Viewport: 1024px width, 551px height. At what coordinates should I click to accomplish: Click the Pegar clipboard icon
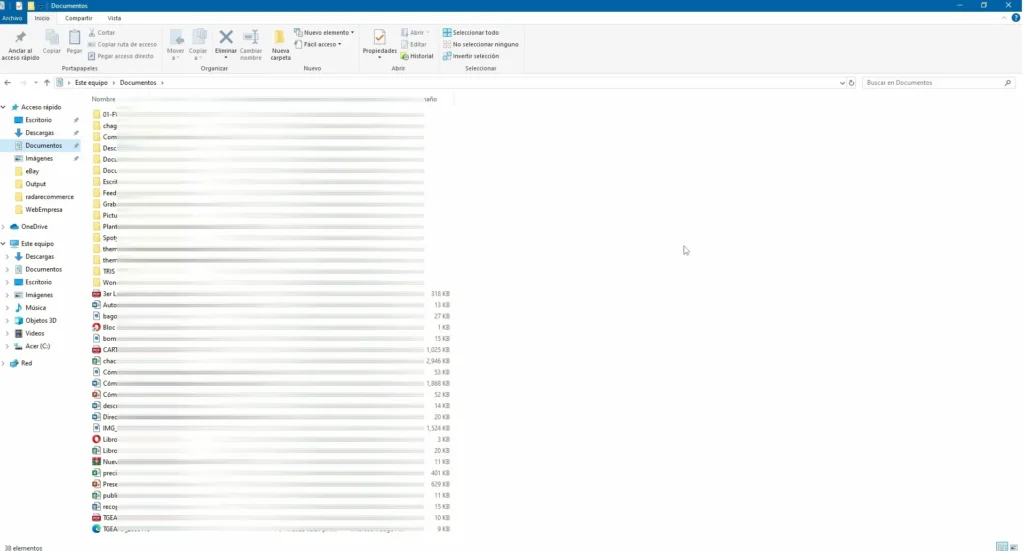pos(74,38)
